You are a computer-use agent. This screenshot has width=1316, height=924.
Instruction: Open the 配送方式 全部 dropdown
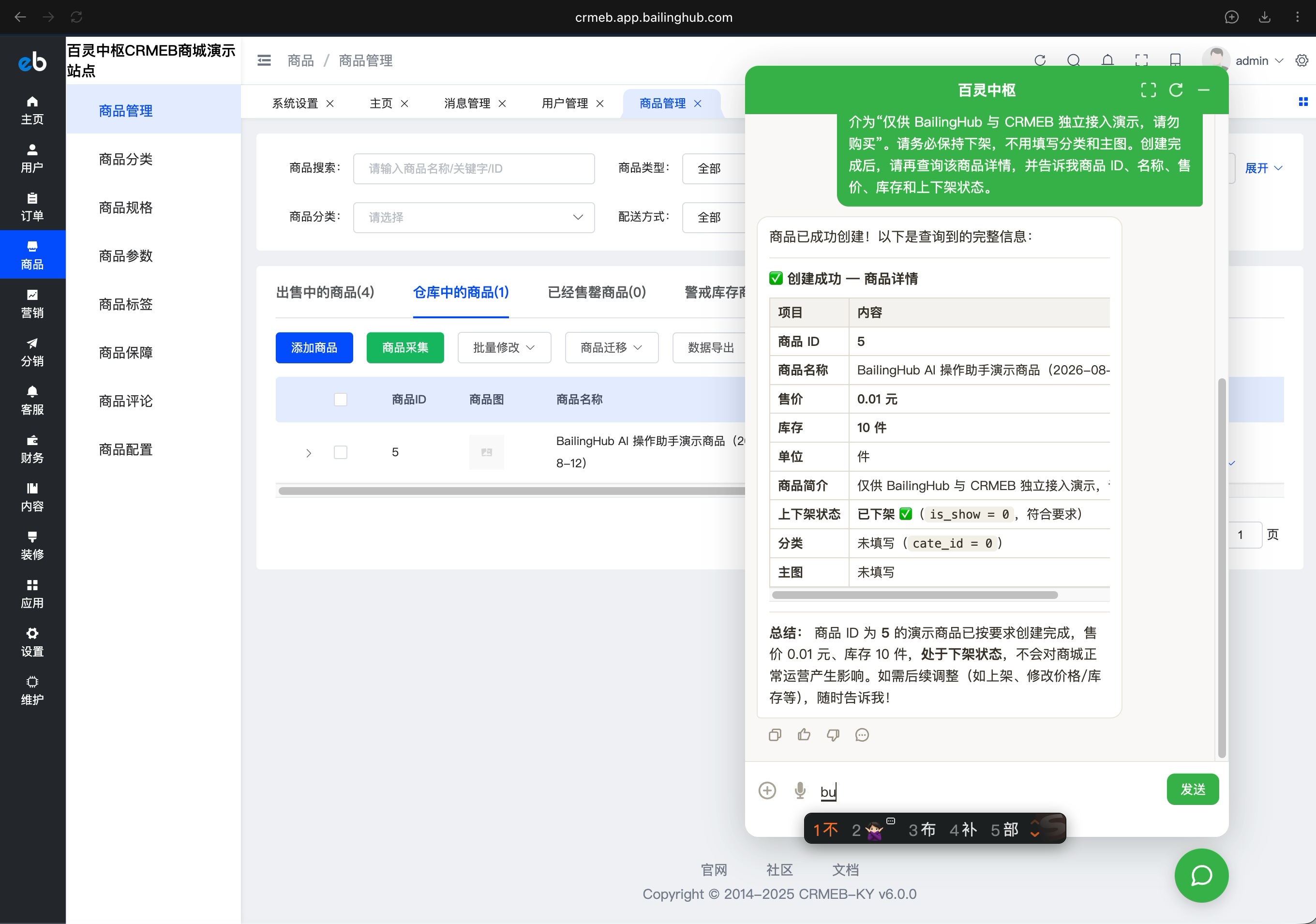pos(714,217)
